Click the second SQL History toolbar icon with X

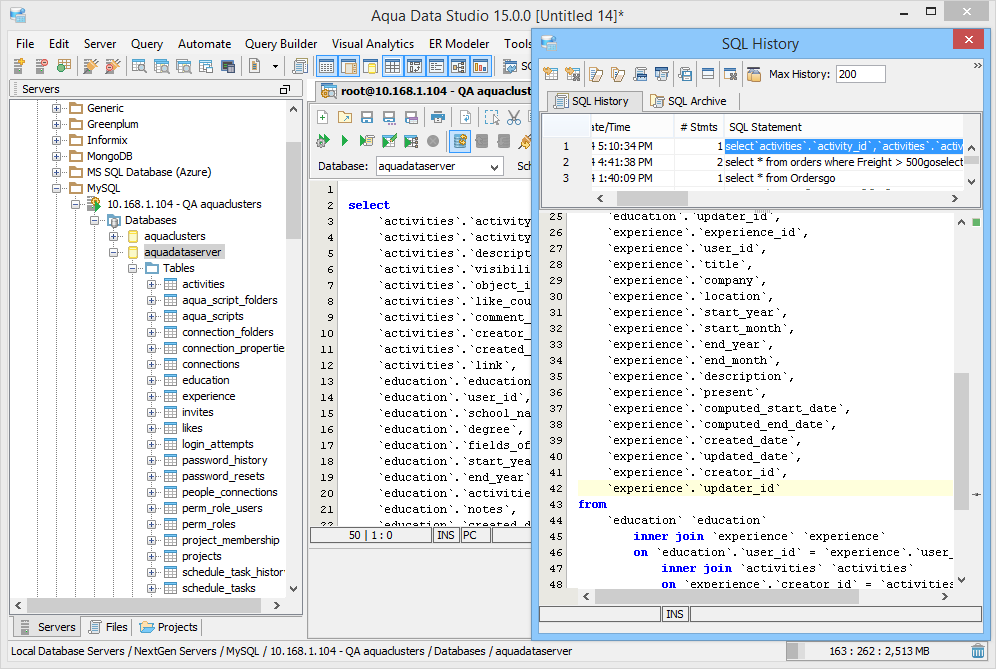572,74
